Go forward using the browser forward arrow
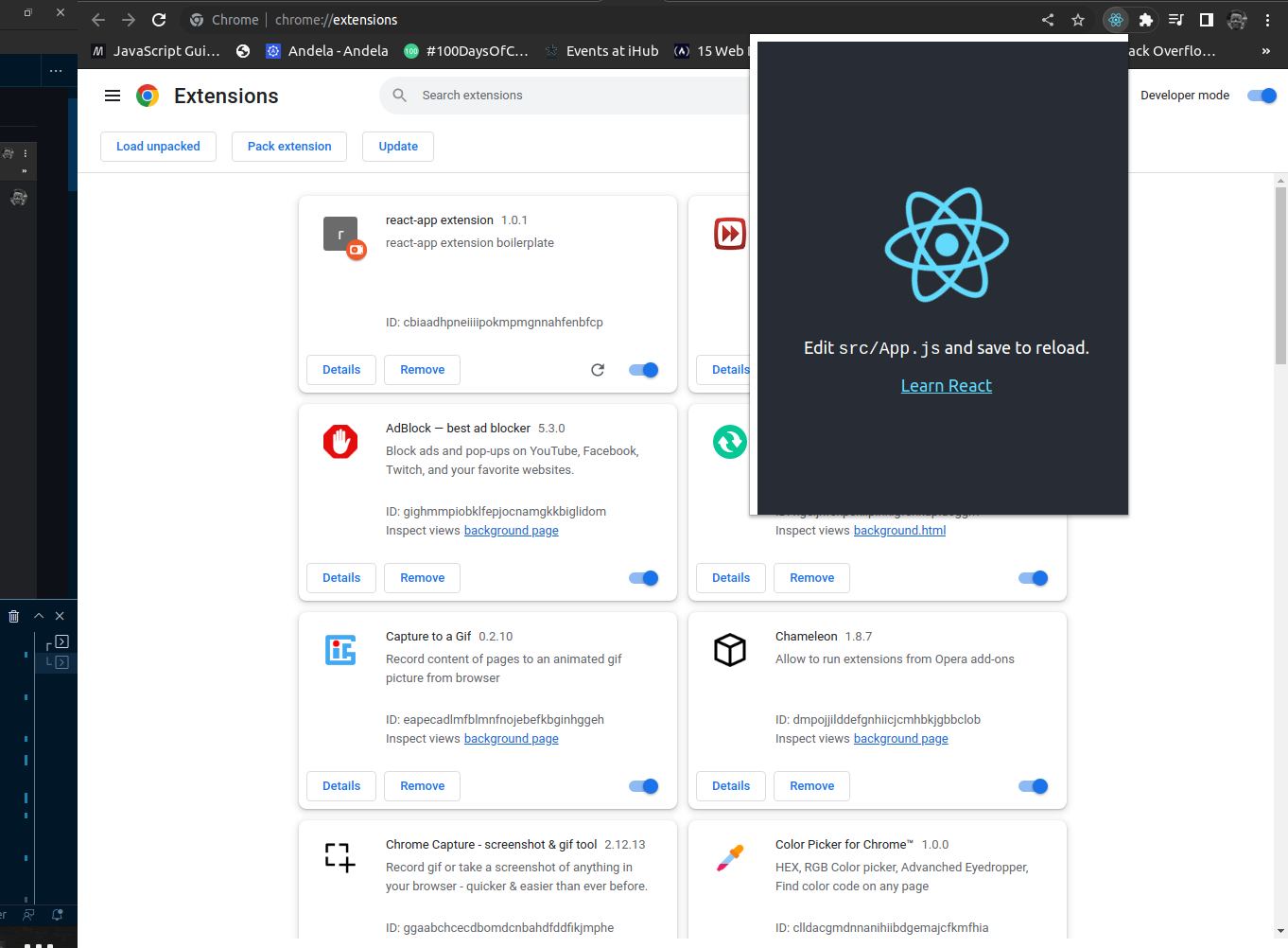 pos(129,20)
